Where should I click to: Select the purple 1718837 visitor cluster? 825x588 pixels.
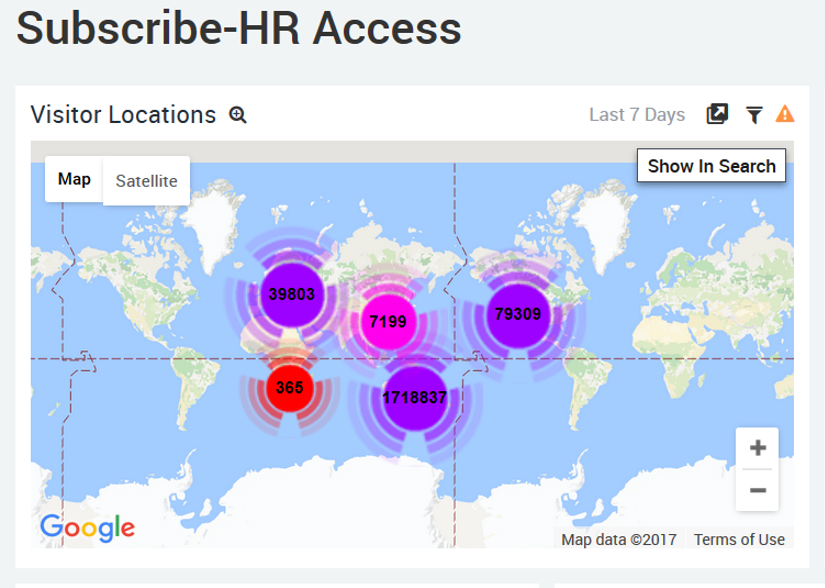(x=414, y=398)
